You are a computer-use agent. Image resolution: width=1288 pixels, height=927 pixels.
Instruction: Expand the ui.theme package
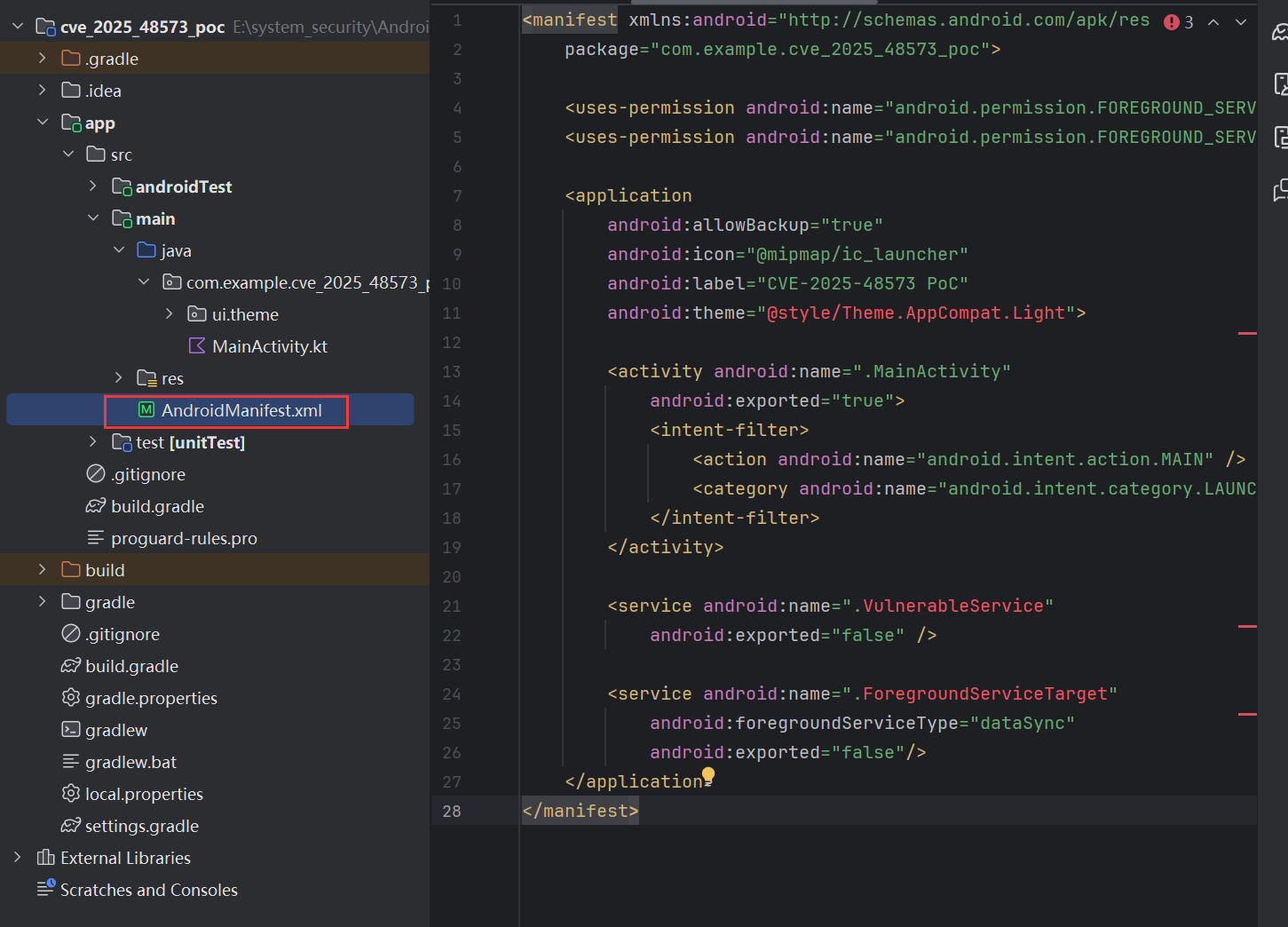click(170, 314)
